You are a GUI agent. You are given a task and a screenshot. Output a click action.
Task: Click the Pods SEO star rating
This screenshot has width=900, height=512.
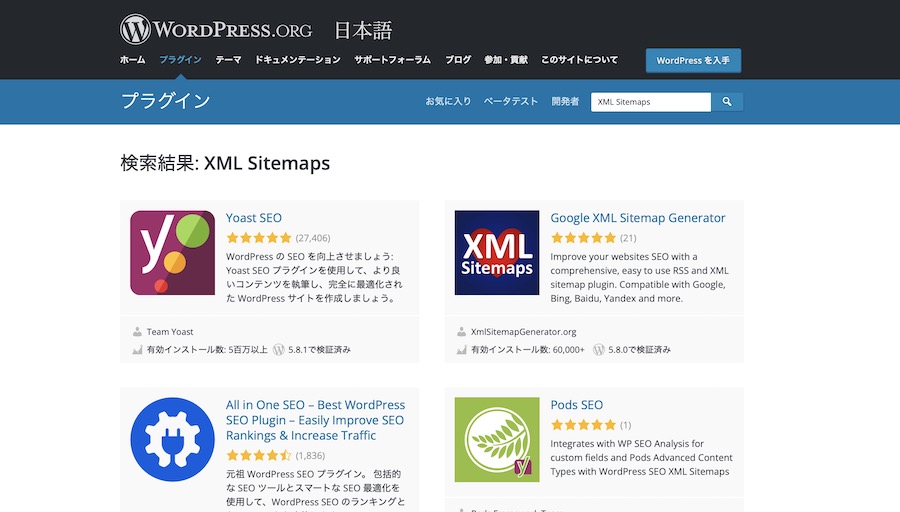583,425
